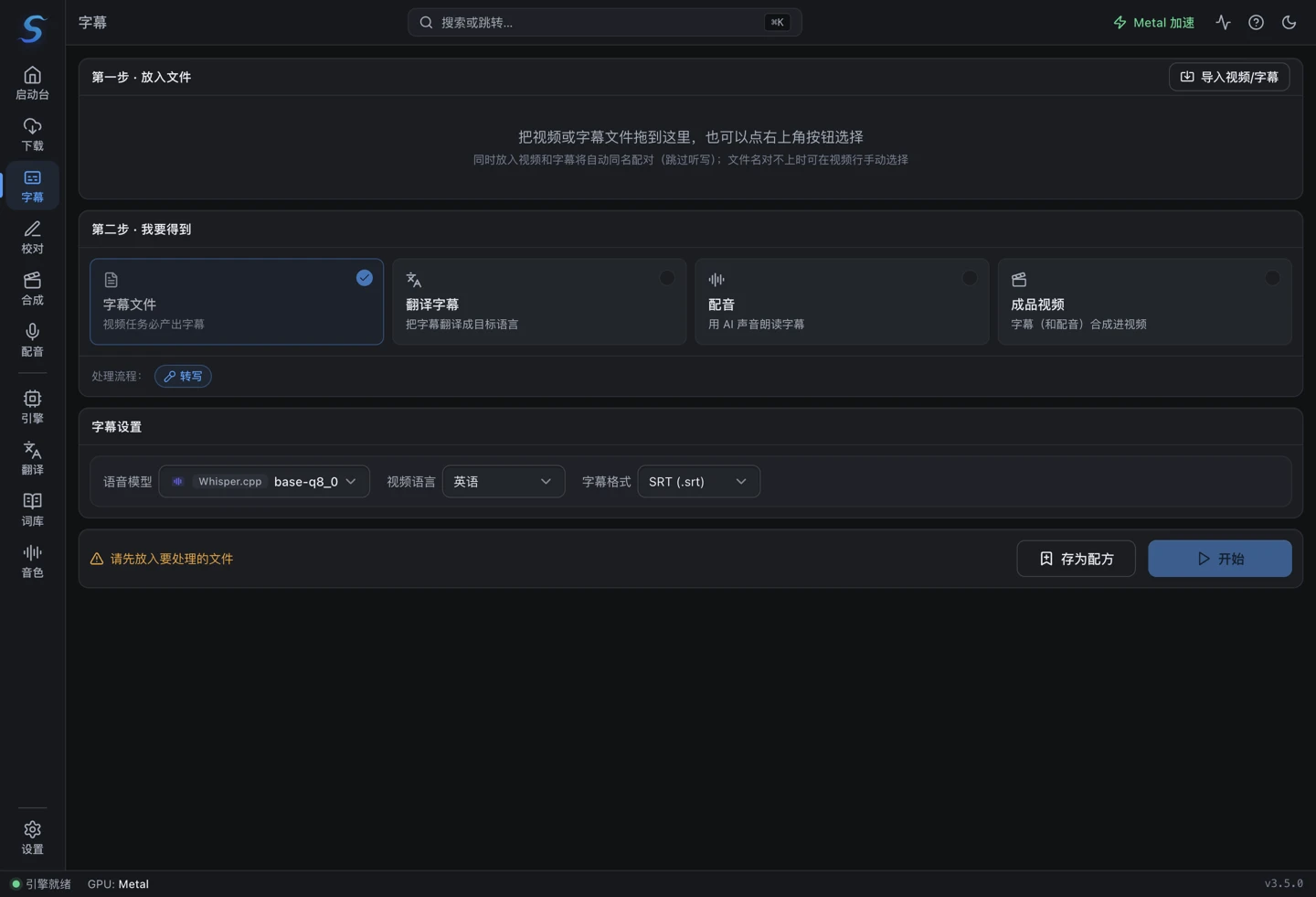Open the 引擎 sidebar page

(33, 407)
